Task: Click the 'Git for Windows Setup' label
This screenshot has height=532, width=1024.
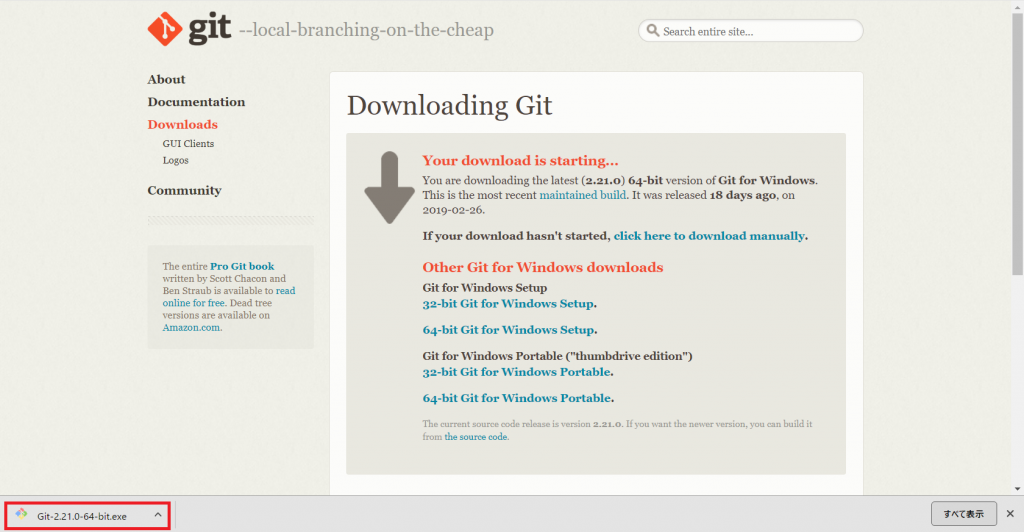Action: pyautogui.click(x=485, y=288)
